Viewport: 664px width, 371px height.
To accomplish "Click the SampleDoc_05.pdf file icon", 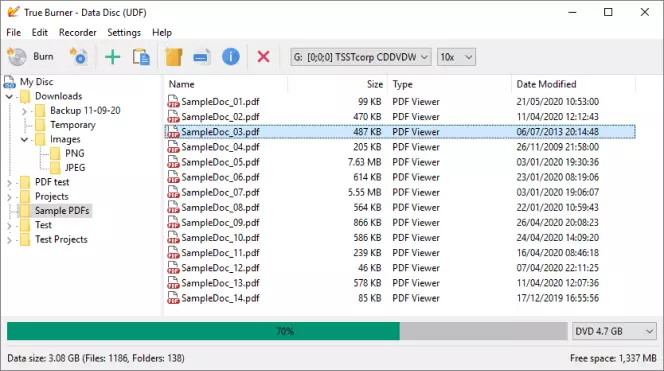I will tap(173, 162).
